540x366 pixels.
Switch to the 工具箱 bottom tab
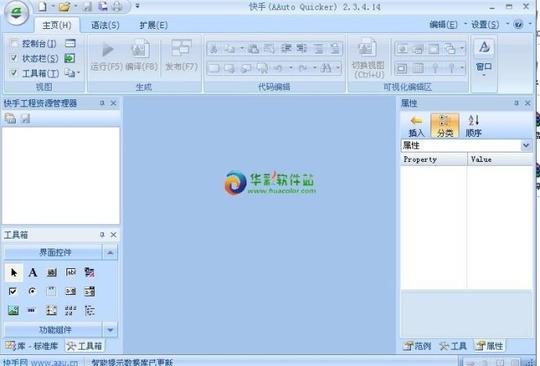click(x=84, y=346)
